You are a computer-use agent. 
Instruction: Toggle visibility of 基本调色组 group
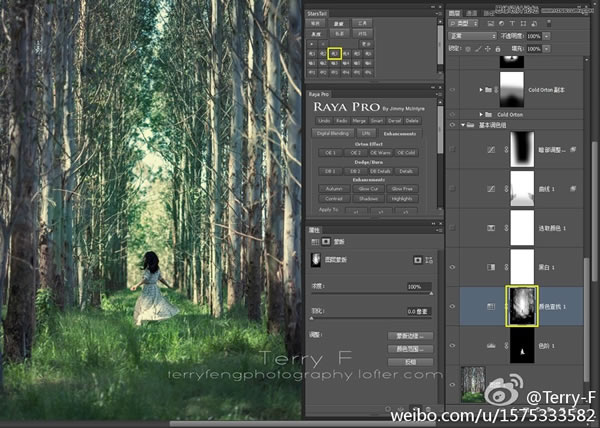click(x=452, y=126)
